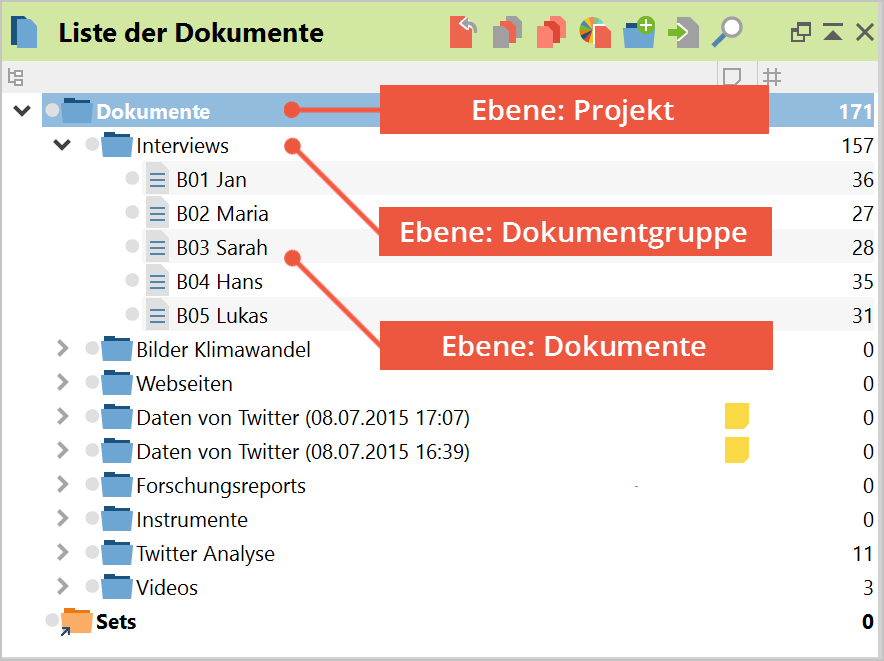Click the hash column header icon

pos(772,77)
